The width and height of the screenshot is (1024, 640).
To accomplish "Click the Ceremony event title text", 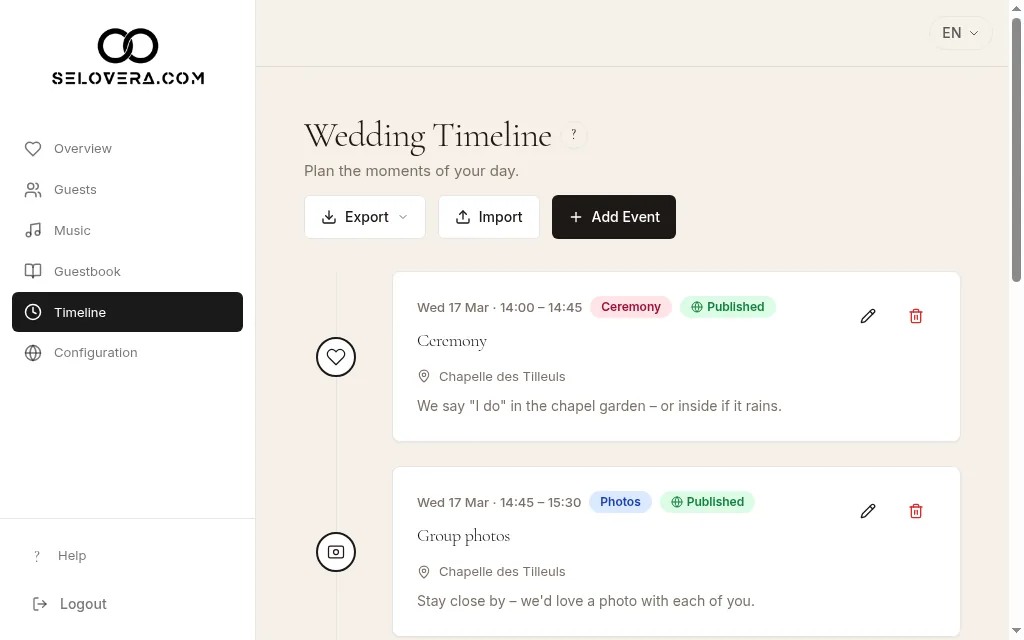I will (x=452, y=341).
